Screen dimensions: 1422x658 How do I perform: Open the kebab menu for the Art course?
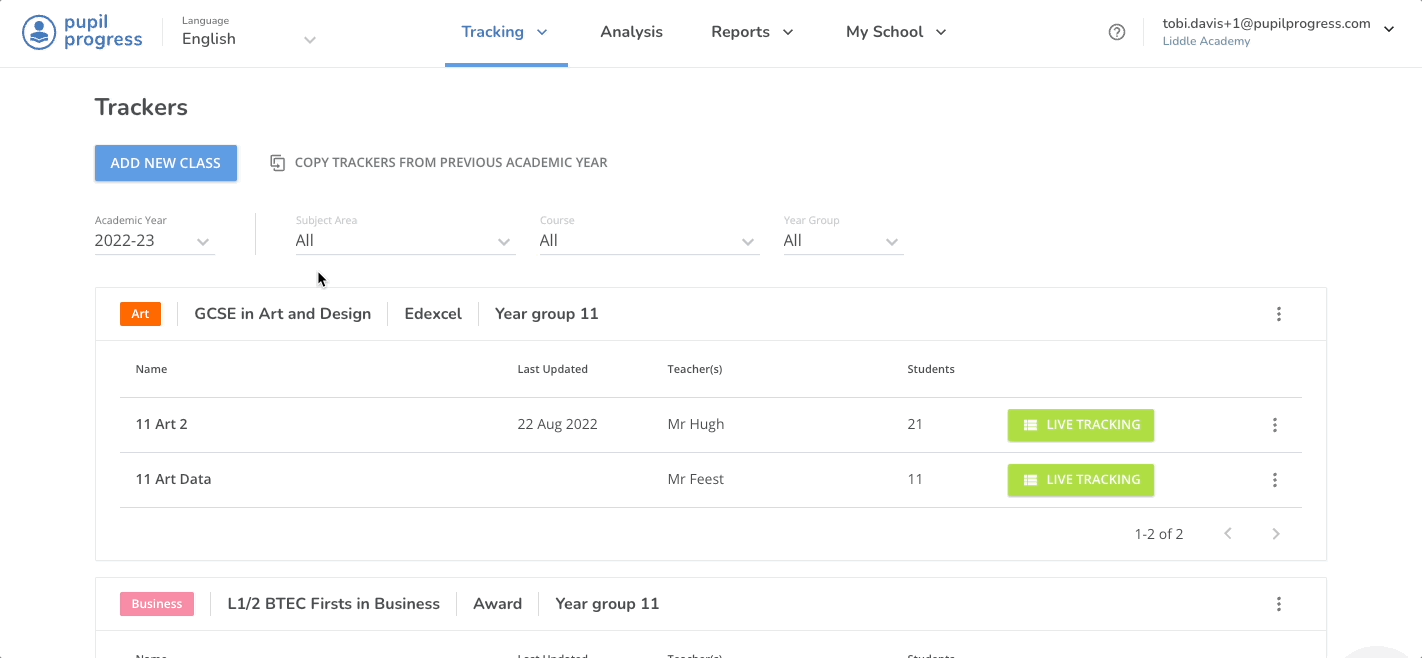coord(1279,313)
